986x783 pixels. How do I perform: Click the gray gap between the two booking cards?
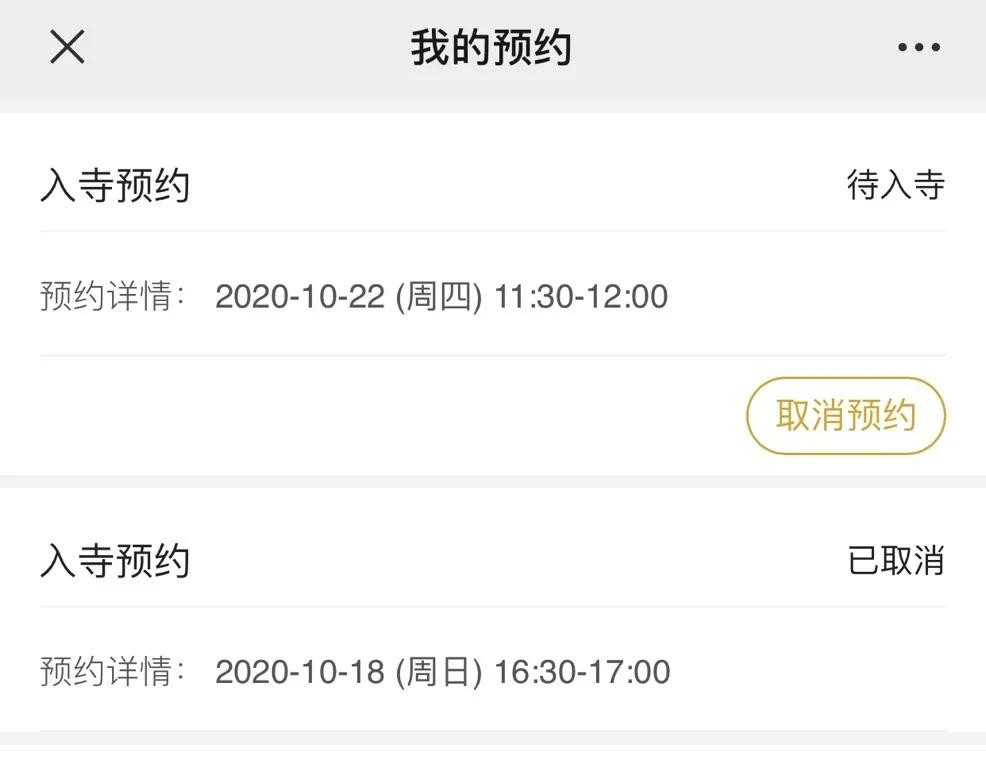point(493,481)
